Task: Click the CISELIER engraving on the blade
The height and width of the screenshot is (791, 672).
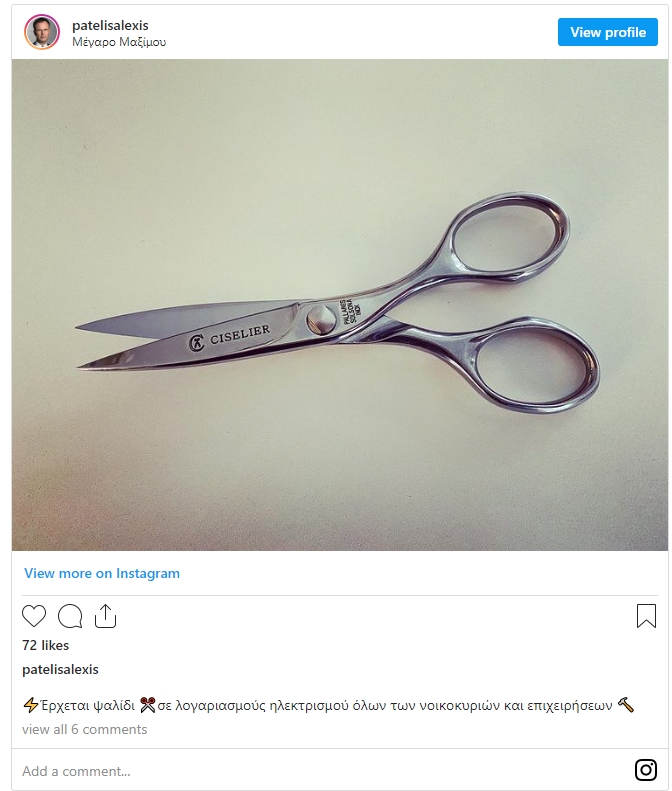Action: click(230, 337)
